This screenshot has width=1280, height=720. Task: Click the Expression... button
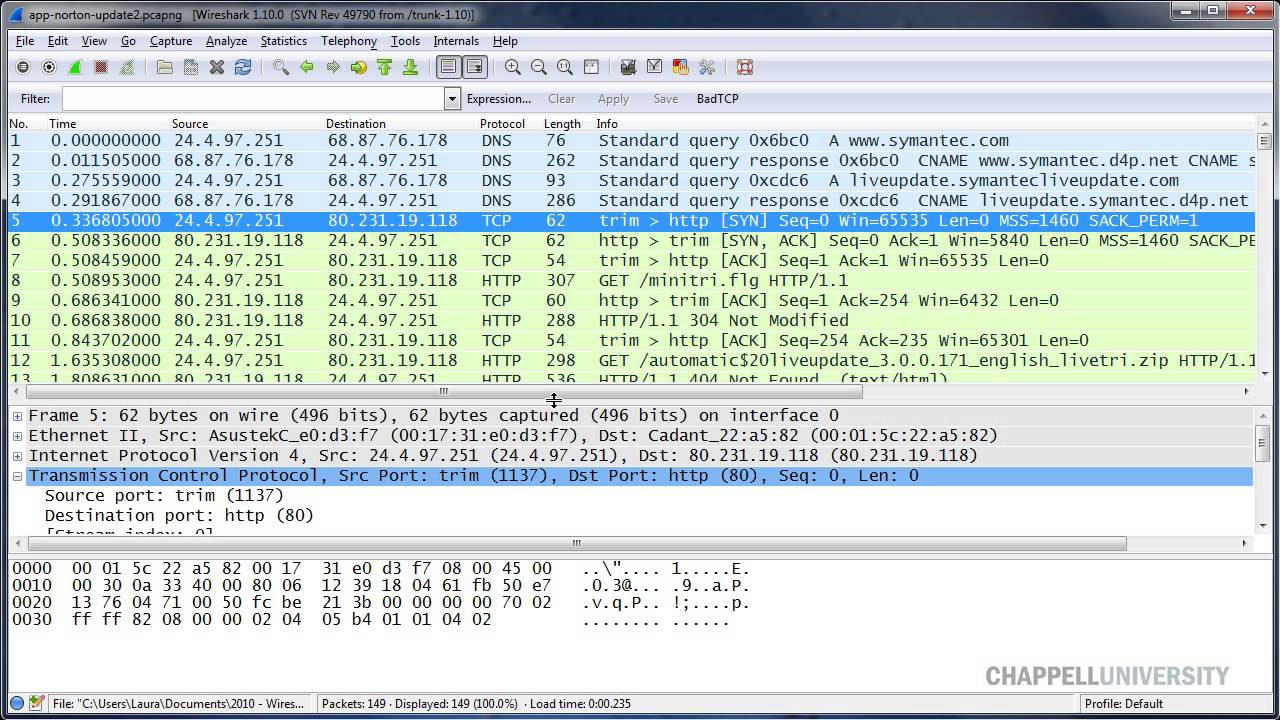(x=499, y=99)
